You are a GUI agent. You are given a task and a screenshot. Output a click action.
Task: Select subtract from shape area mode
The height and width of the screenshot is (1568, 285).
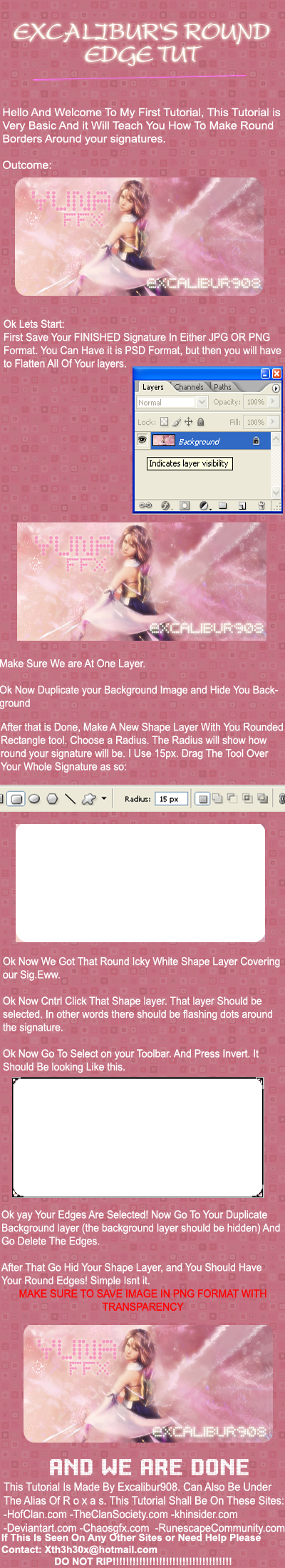click(x=232, y=798)
